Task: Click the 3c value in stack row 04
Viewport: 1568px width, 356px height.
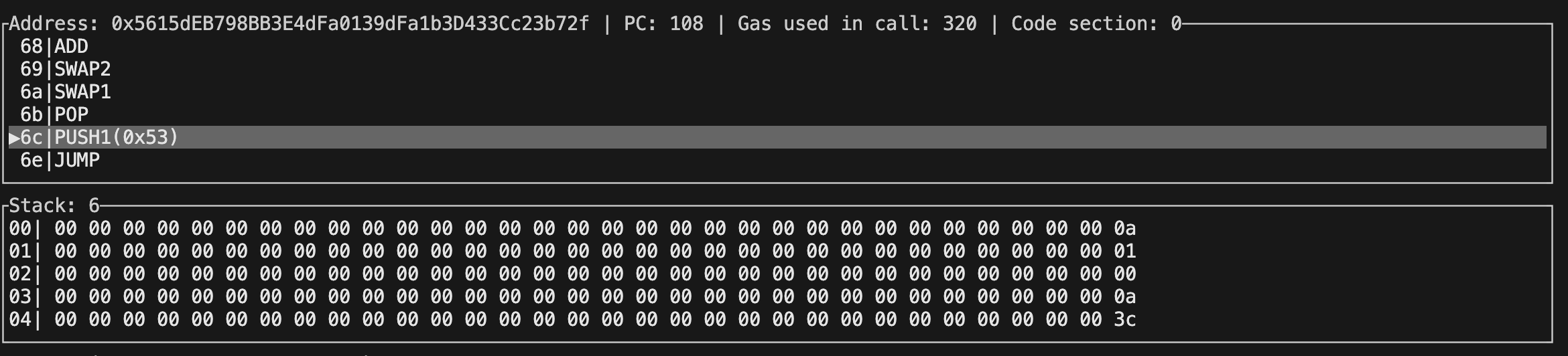Action: (1124, 319)
